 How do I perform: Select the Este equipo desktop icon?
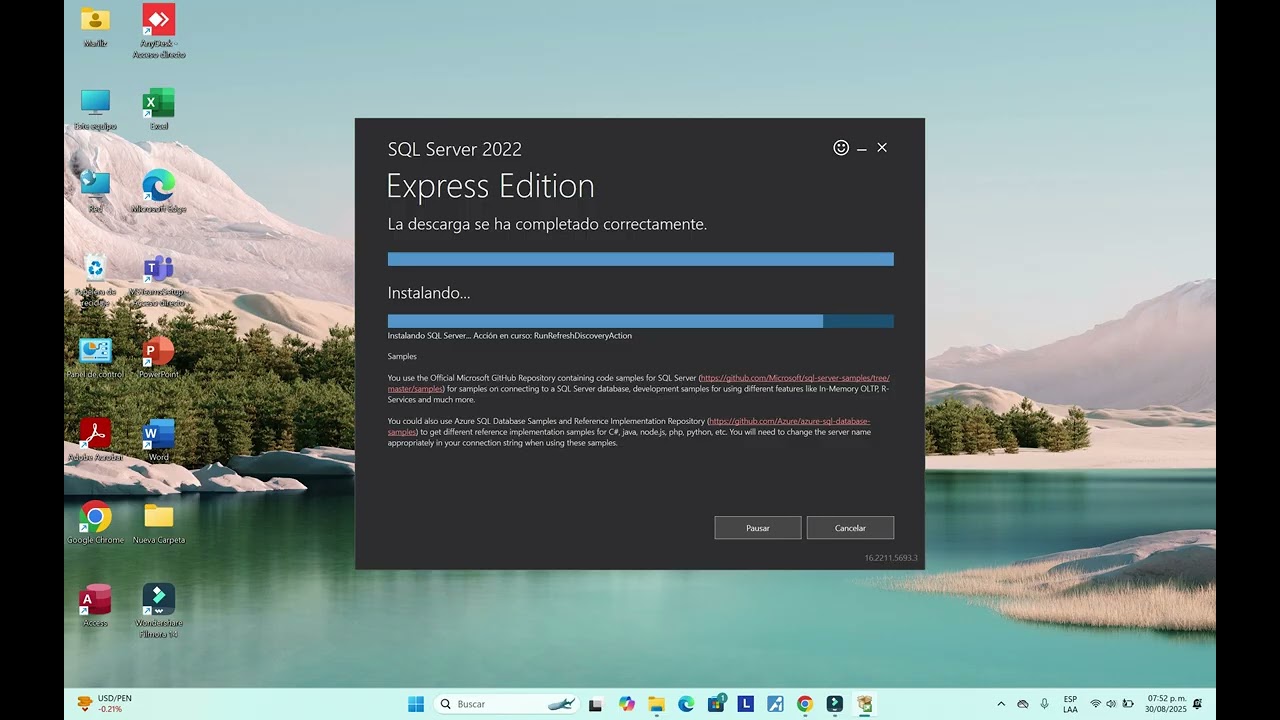95,110
